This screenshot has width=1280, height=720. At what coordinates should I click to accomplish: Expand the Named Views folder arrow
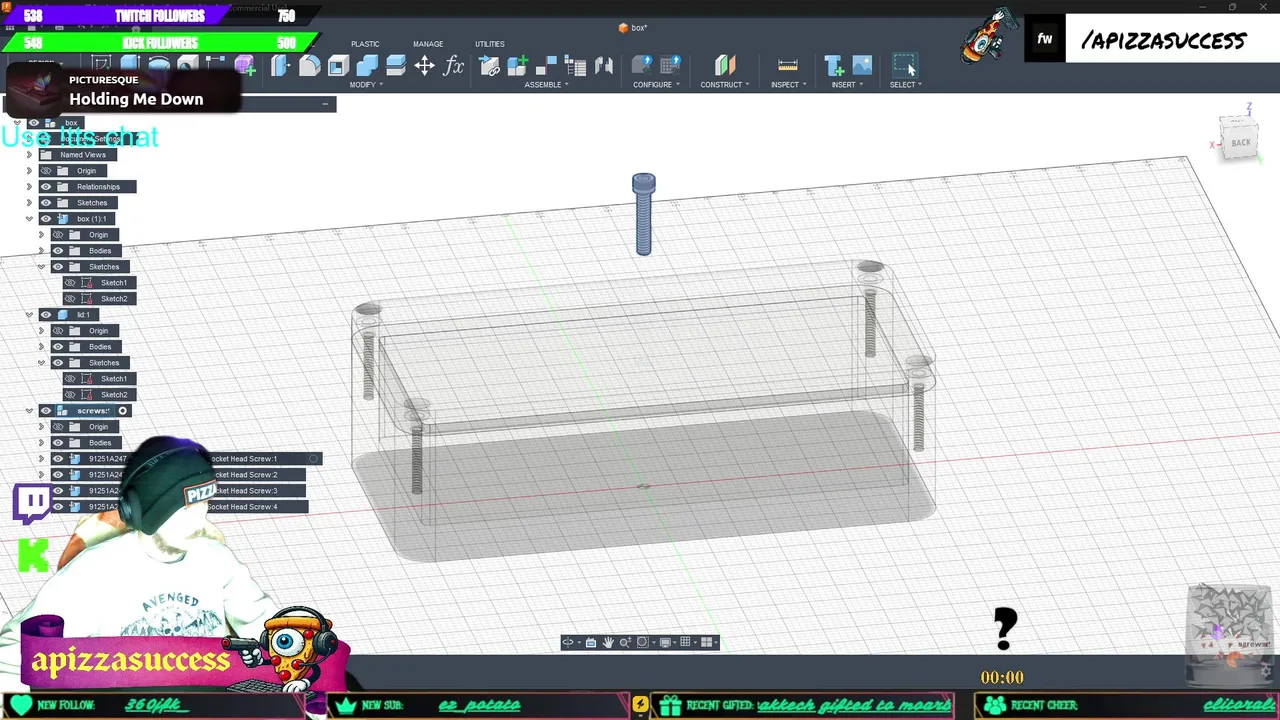29,155
